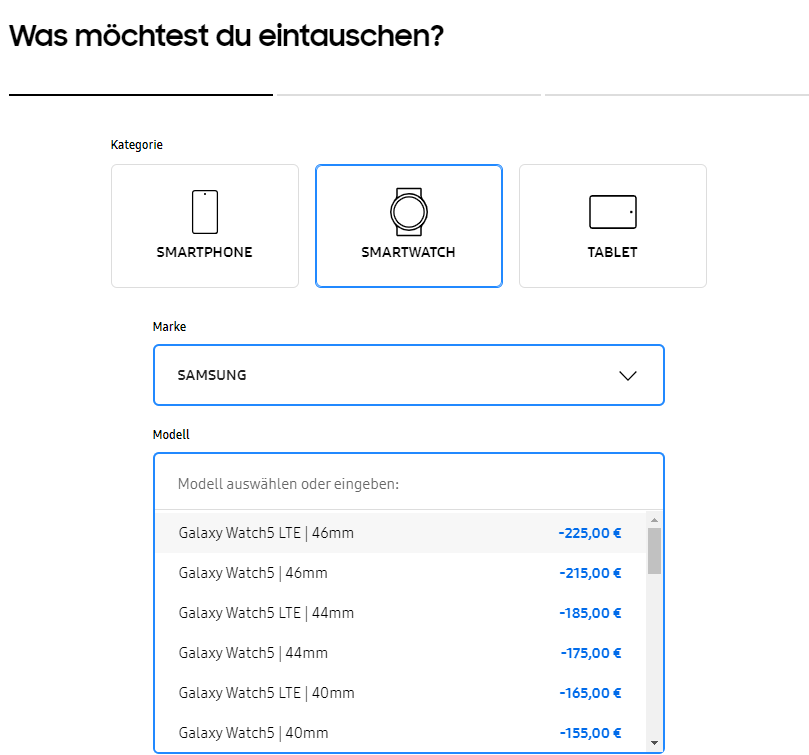
Task: Click the -225,00 € trade-in value
Action: click(590, 533)
